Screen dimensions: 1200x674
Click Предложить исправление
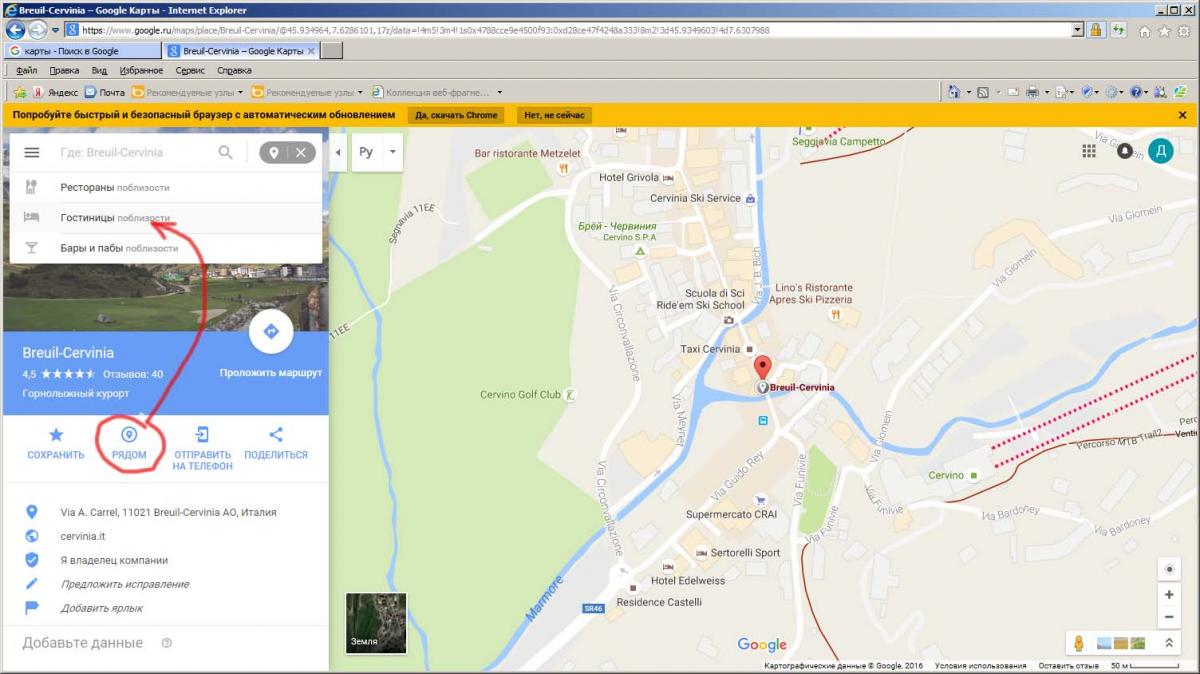click(x=125, y=584)
